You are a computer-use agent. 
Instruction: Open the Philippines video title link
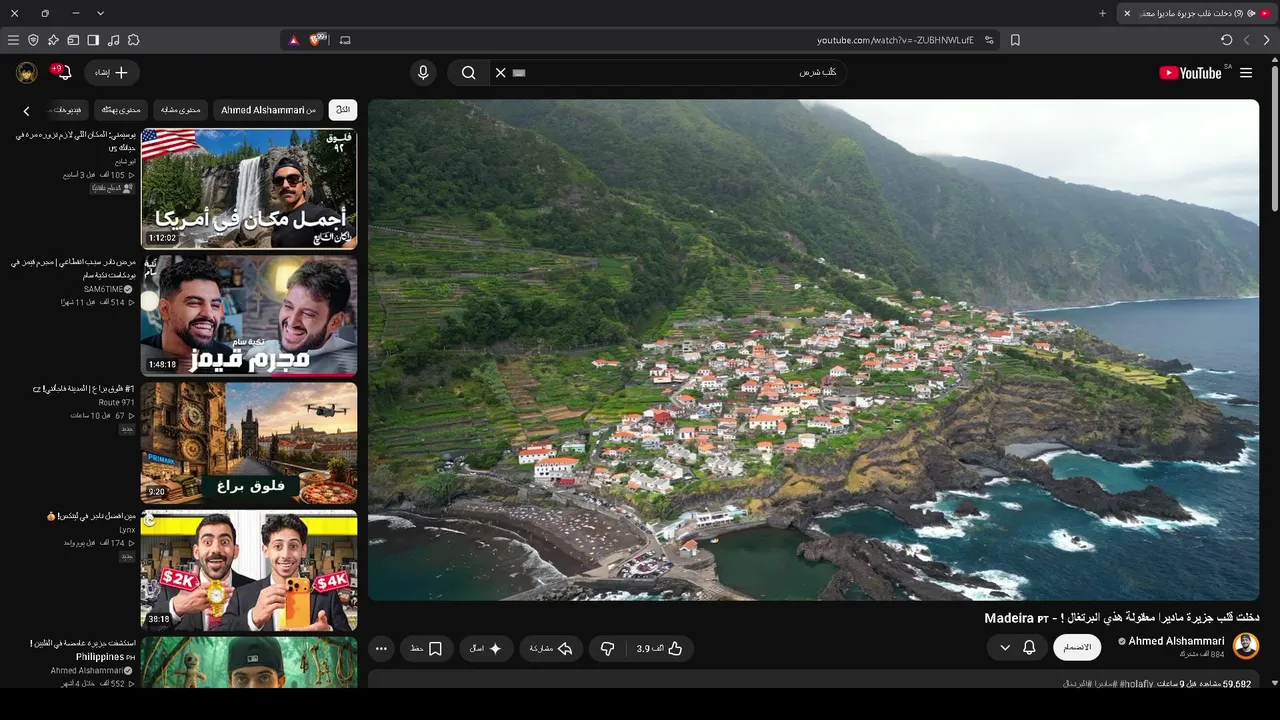[x=83, y=650]
